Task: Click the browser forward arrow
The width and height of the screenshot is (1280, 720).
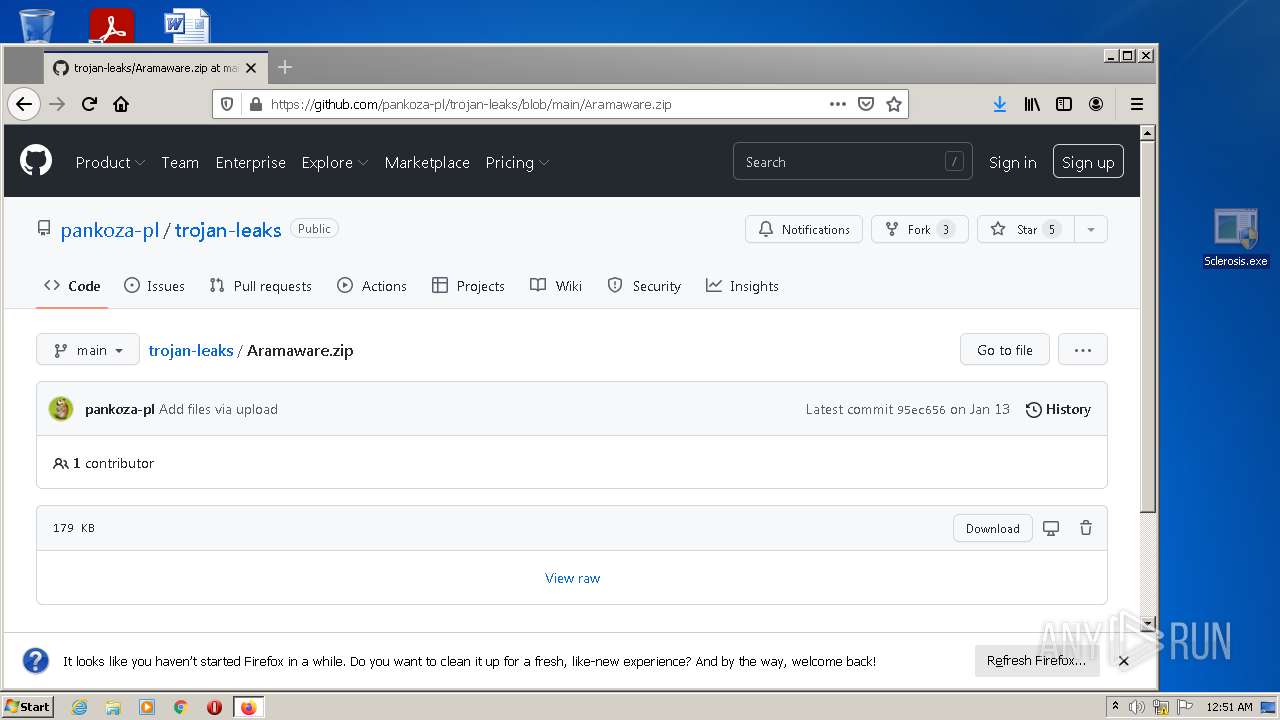Action: pos(57,104)
